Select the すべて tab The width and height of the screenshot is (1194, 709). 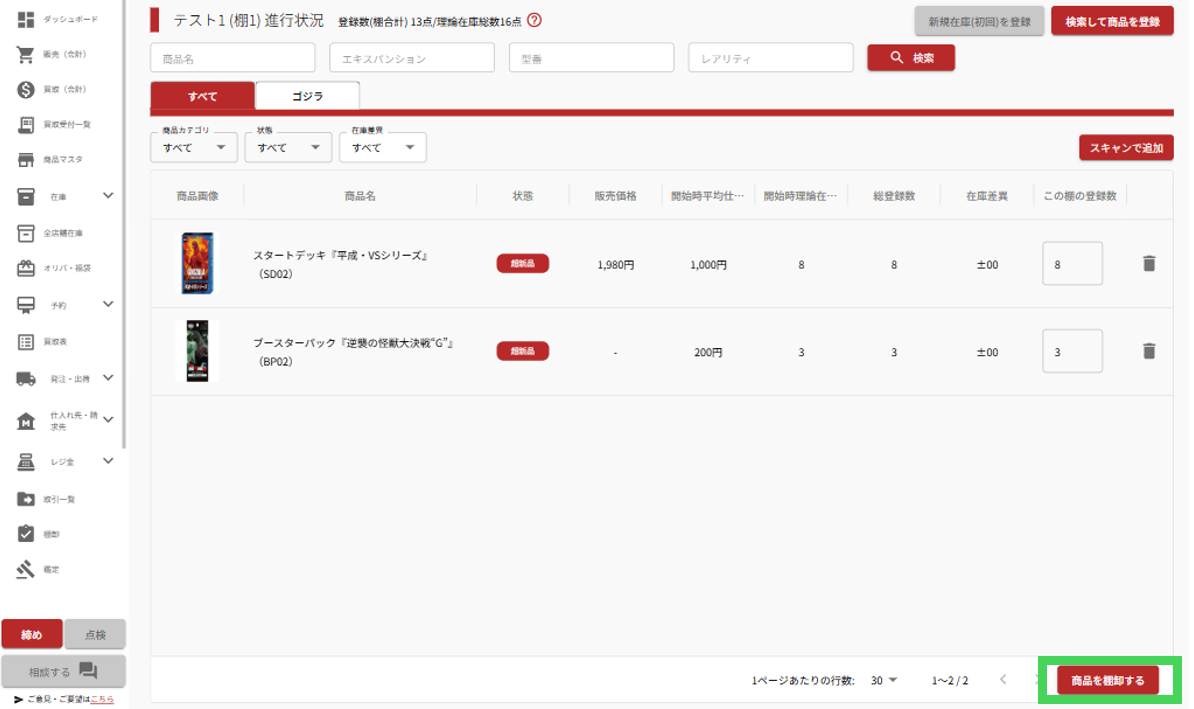pos(202,97)
